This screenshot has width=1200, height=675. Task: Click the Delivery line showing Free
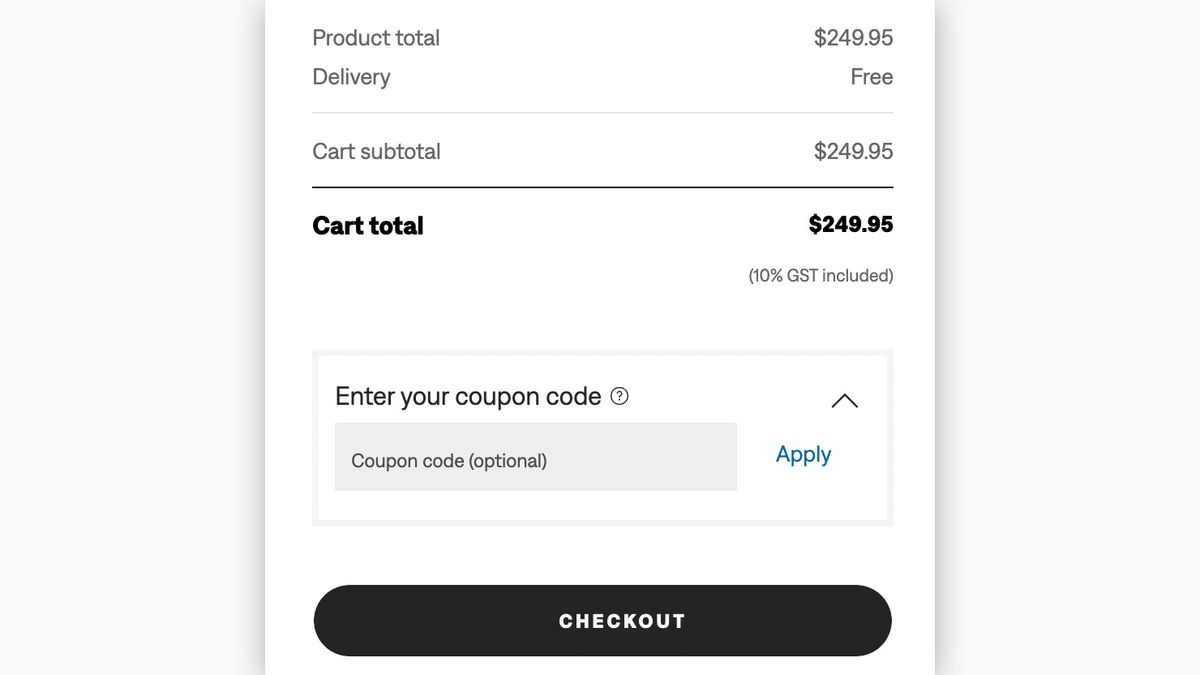pyautogui.click(x=351, y=77)
